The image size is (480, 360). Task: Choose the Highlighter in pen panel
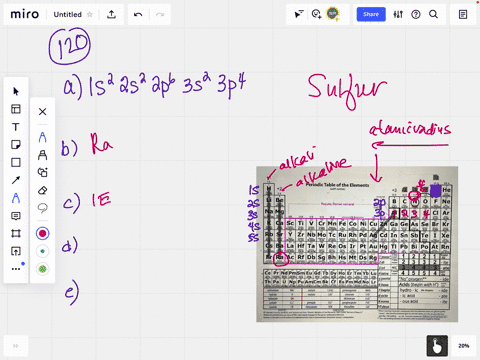[x=42, y=155]
